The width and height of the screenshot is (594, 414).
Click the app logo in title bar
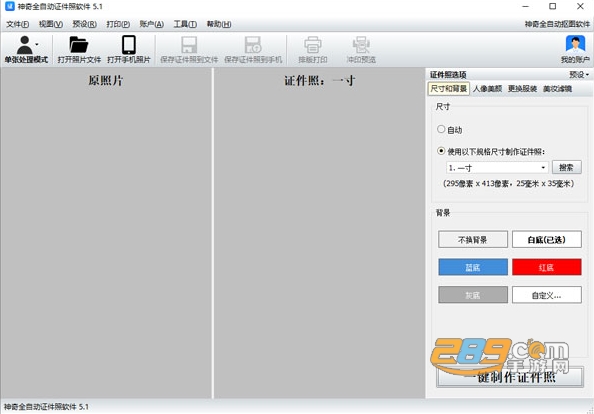(x=9, y=6)
